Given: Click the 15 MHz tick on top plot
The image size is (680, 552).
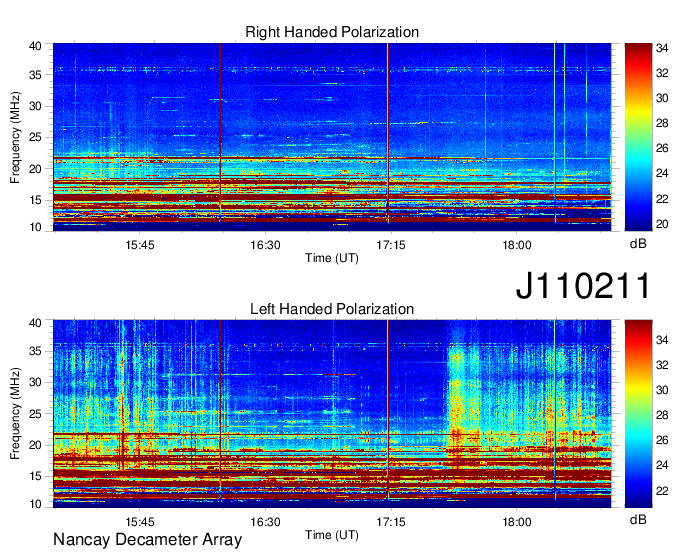Looking at the screenshot, I should click(36, 200).
